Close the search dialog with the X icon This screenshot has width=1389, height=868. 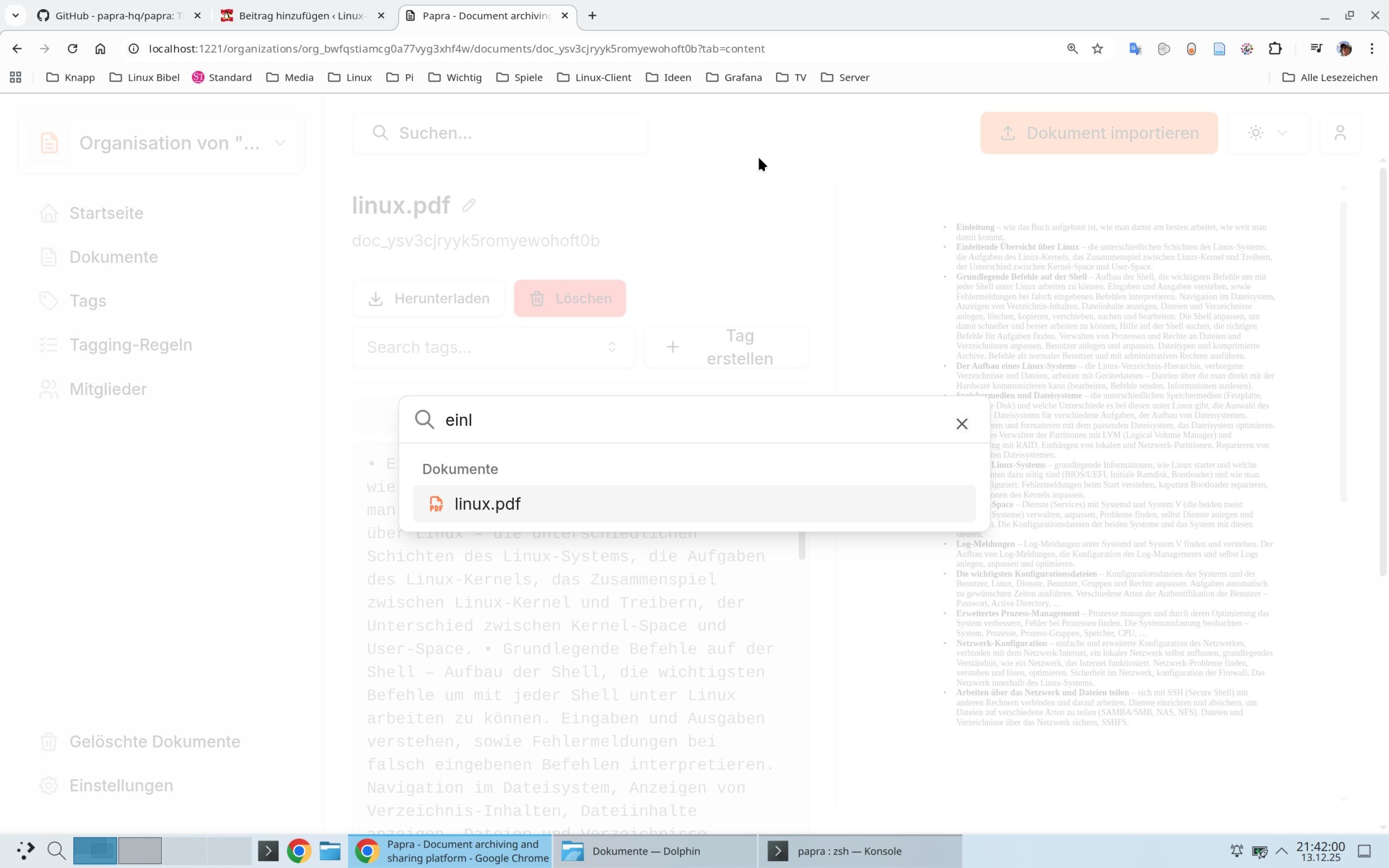961,424
